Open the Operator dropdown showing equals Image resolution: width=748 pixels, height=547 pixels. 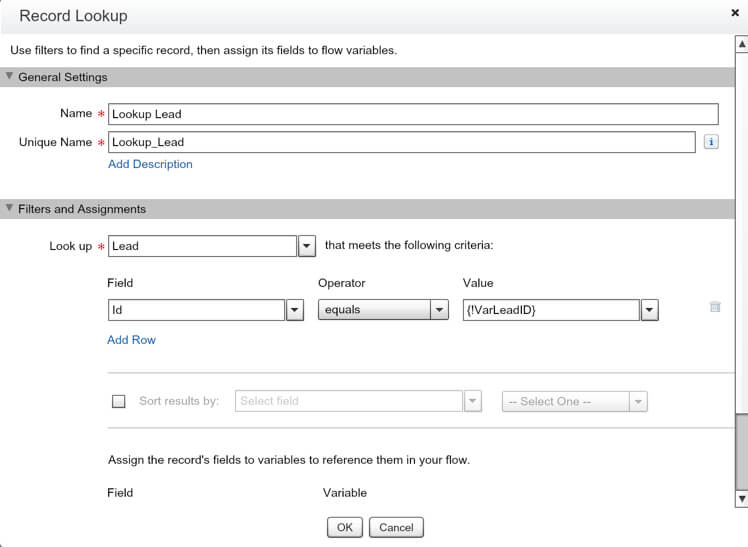coord(439,310)
